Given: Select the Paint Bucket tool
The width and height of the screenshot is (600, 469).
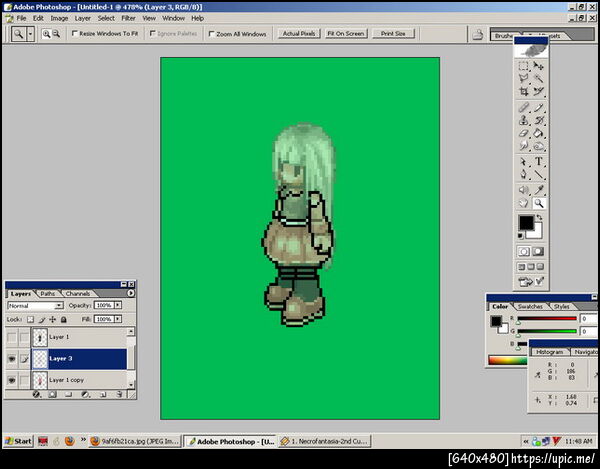Looking at the screenshot, I should pyautogui.click(x=538, y=134).
